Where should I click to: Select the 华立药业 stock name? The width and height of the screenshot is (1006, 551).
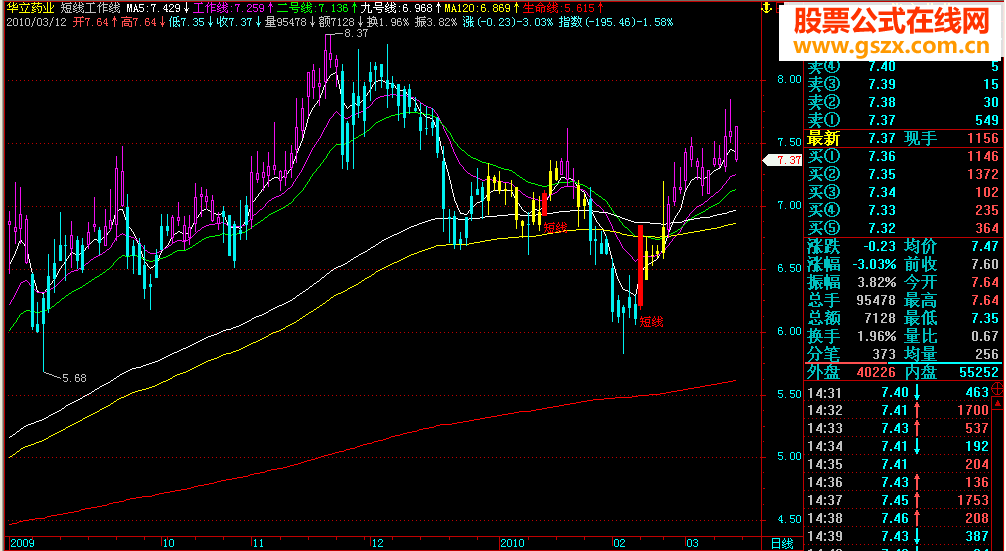[x=30, y=7]
